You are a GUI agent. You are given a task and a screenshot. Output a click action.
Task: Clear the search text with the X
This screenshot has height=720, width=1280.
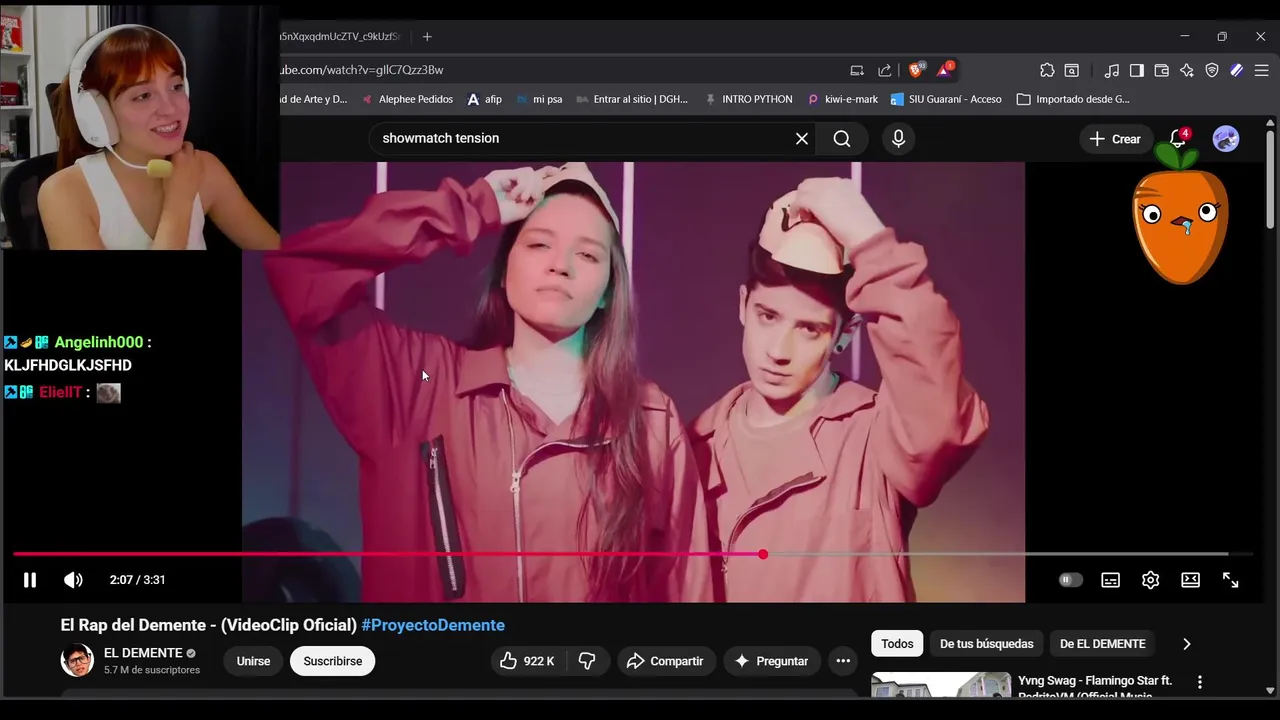(x=801, y=138)
